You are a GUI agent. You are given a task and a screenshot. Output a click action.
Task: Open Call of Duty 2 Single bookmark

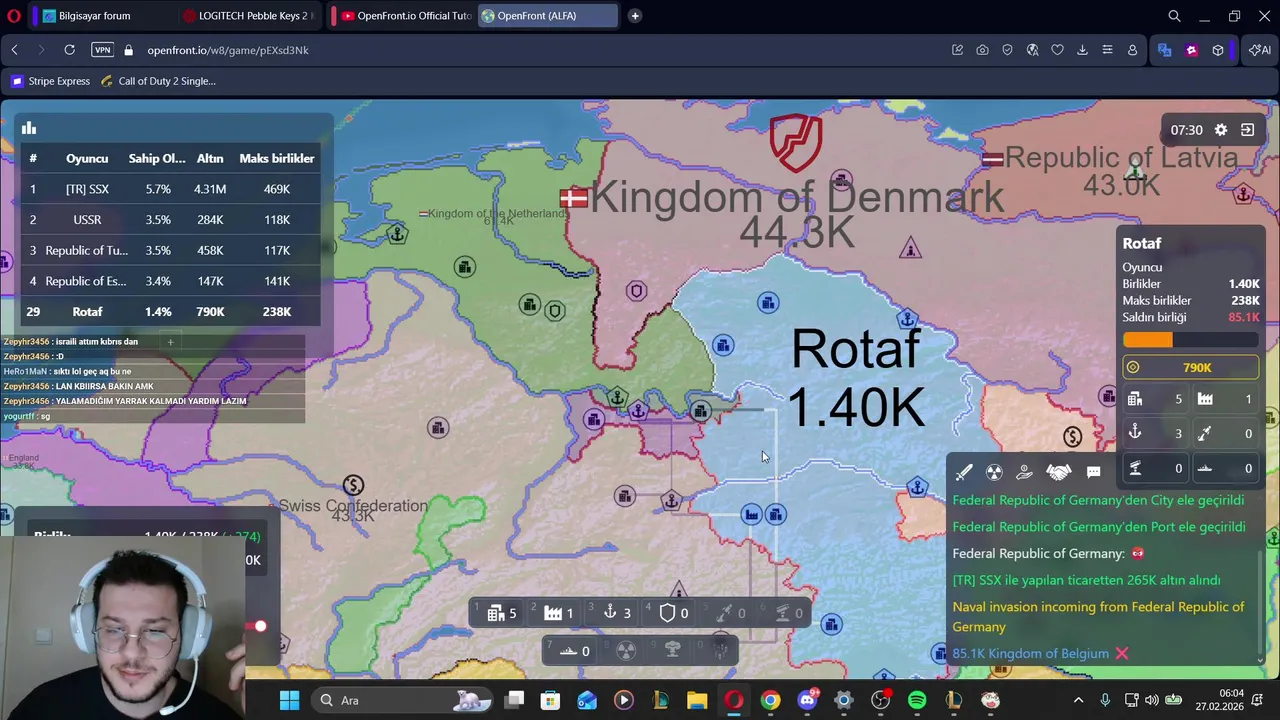coord(158,81)
